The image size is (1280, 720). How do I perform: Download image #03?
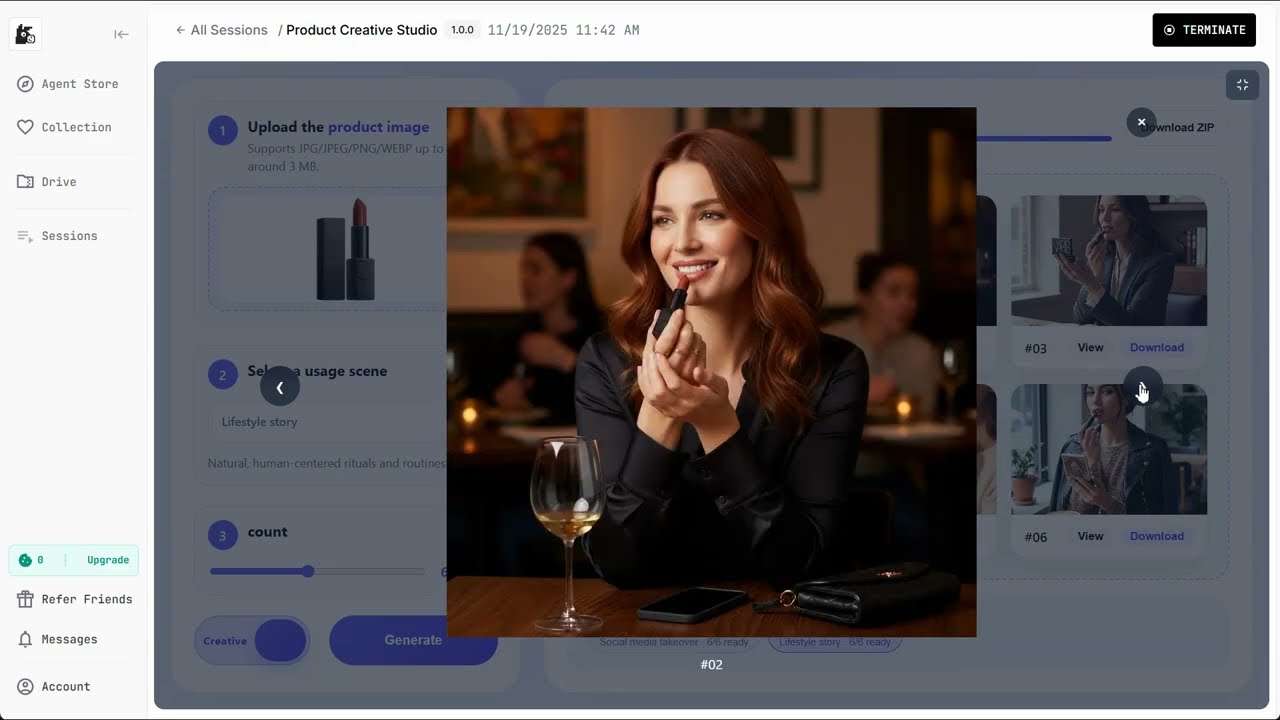tap(1156, 348)
